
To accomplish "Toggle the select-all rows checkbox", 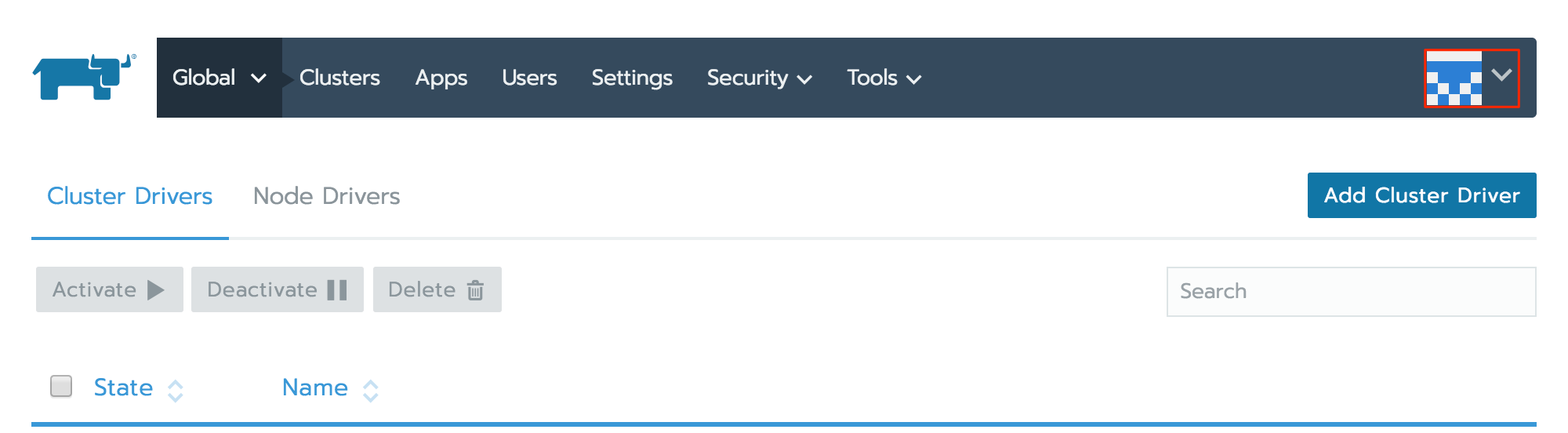I will pos(61,386).
